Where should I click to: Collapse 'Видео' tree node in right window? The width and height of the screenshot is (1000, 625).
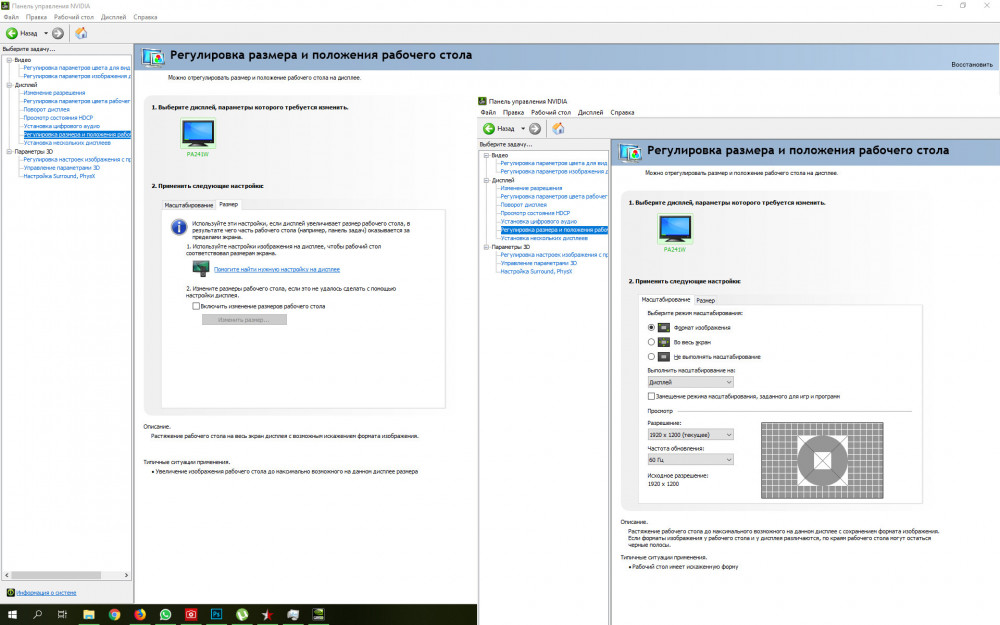[x=486, y=155]
